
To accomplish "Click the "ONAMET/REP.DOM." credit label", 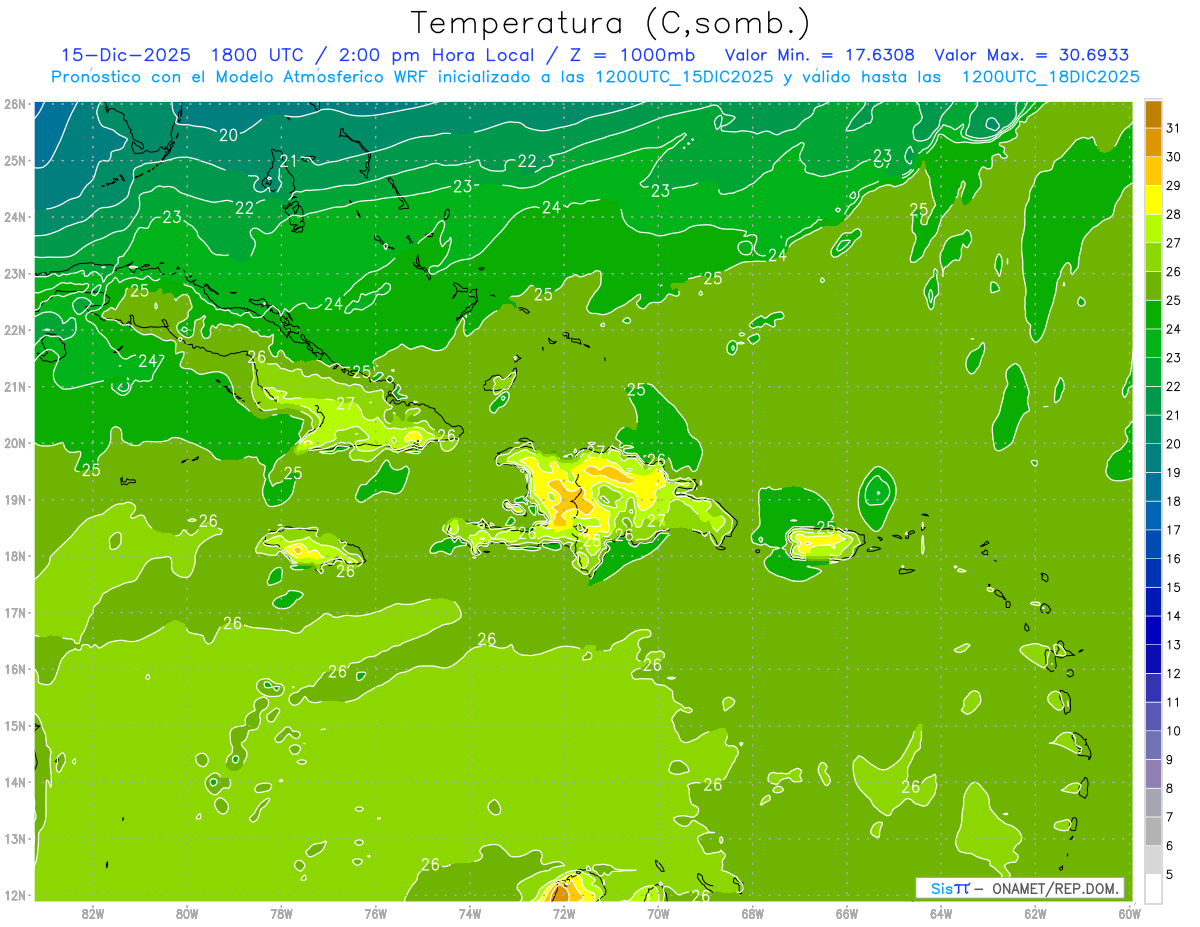I will point(1056,888).
